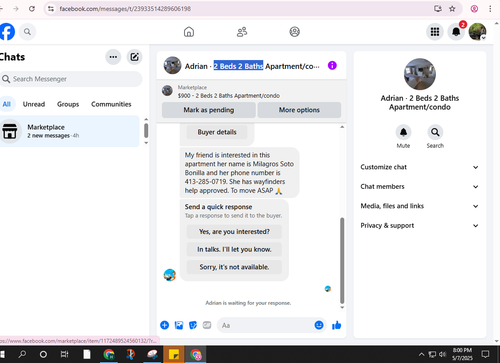Click the Aa message input box
The height and width of the screenshot is (363, 500).
point(267,325)
